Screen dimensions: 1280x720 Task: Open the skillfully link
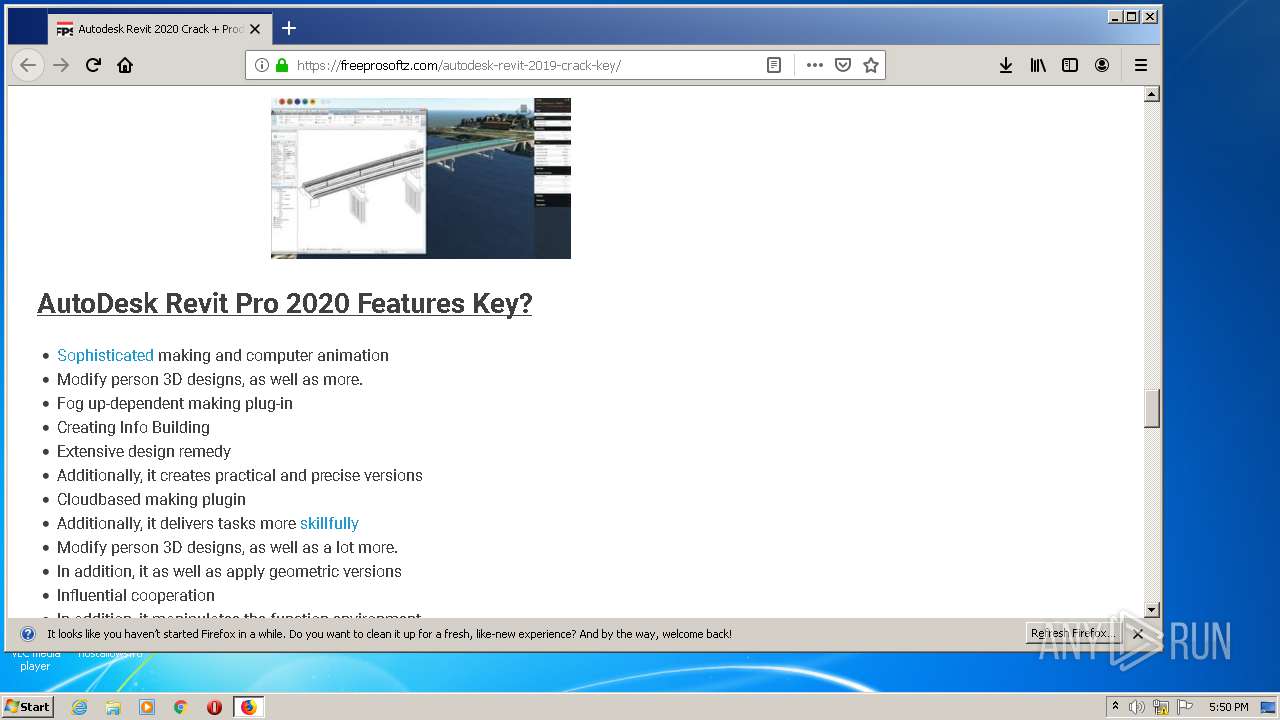[x=329, y=523]
